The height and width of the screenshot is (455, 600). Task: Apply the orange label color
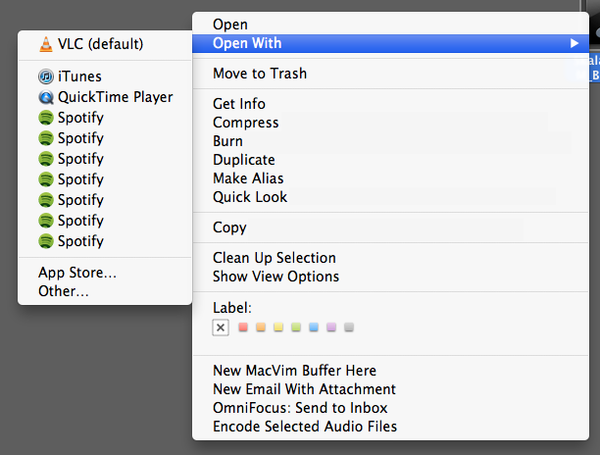261,327
